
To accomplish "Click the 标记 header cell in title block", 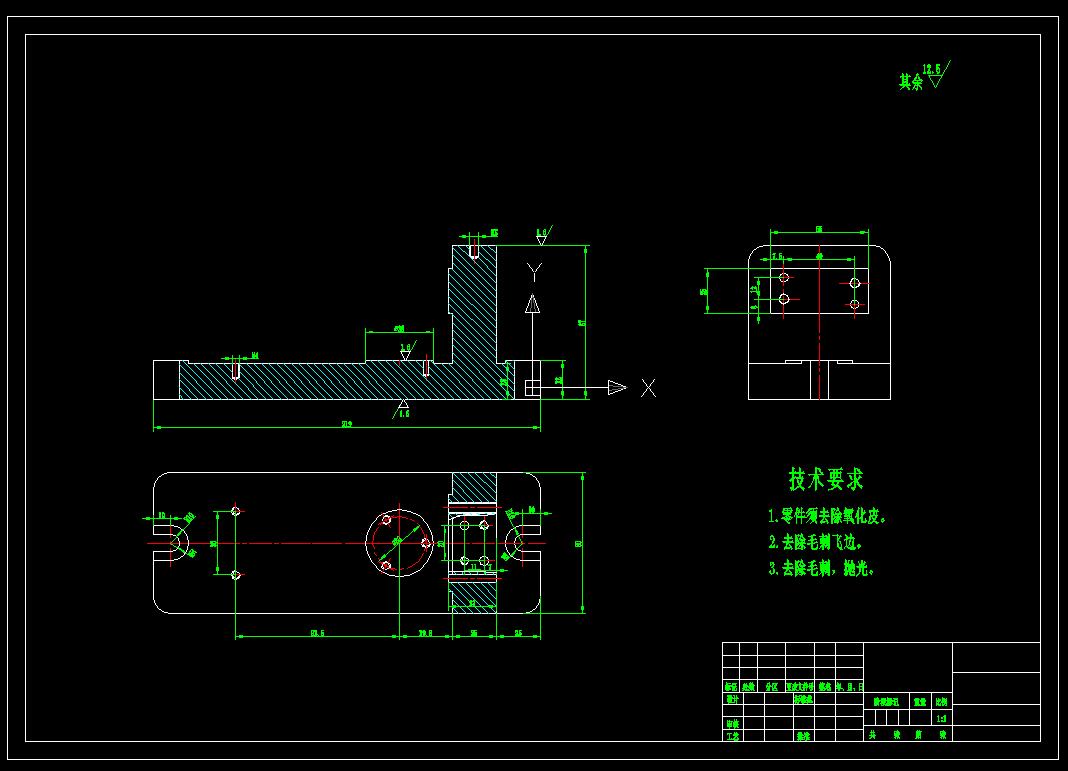I will (x=731, y=687).
